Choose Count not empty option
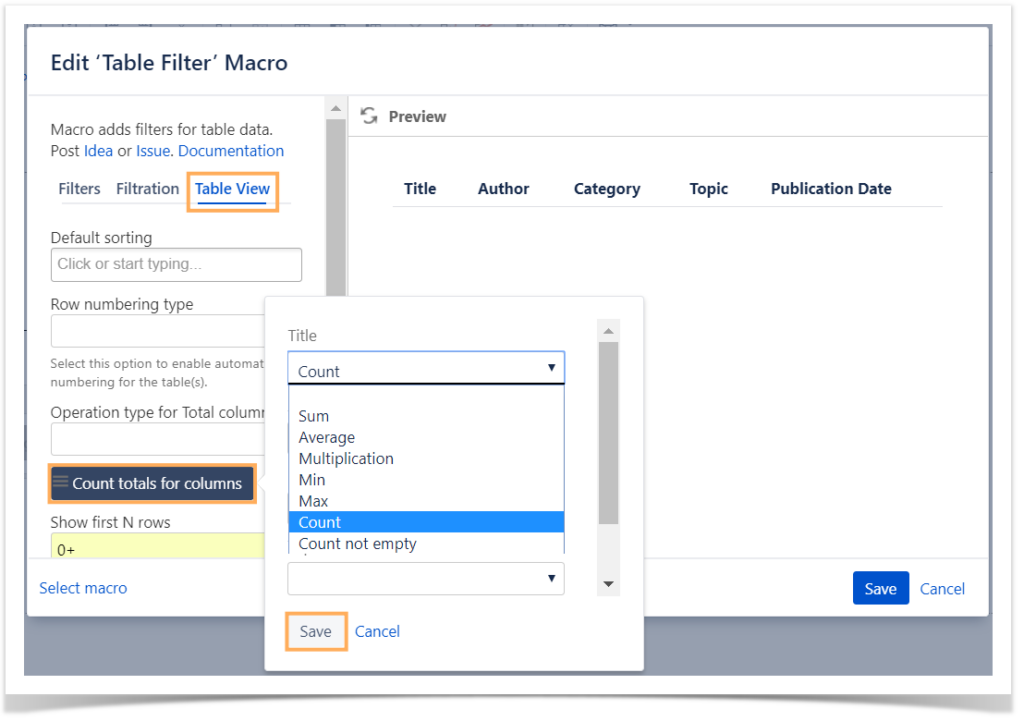 (357, 543)
